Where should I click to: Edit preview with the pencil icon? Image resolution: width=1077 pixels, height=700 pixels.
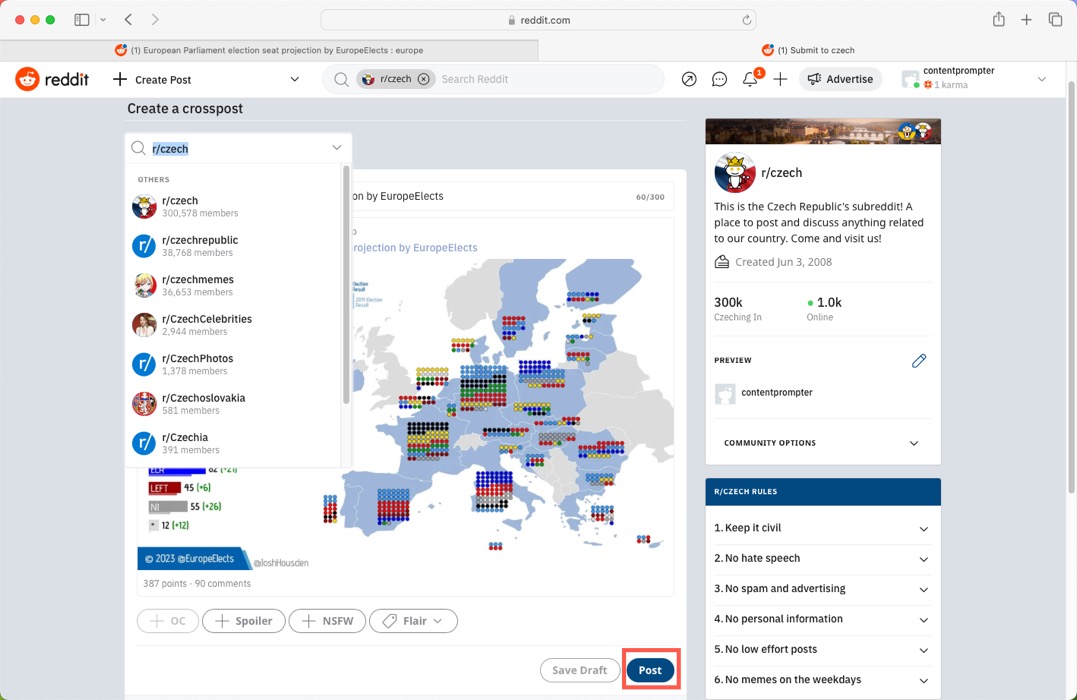(x=918, y=360)
